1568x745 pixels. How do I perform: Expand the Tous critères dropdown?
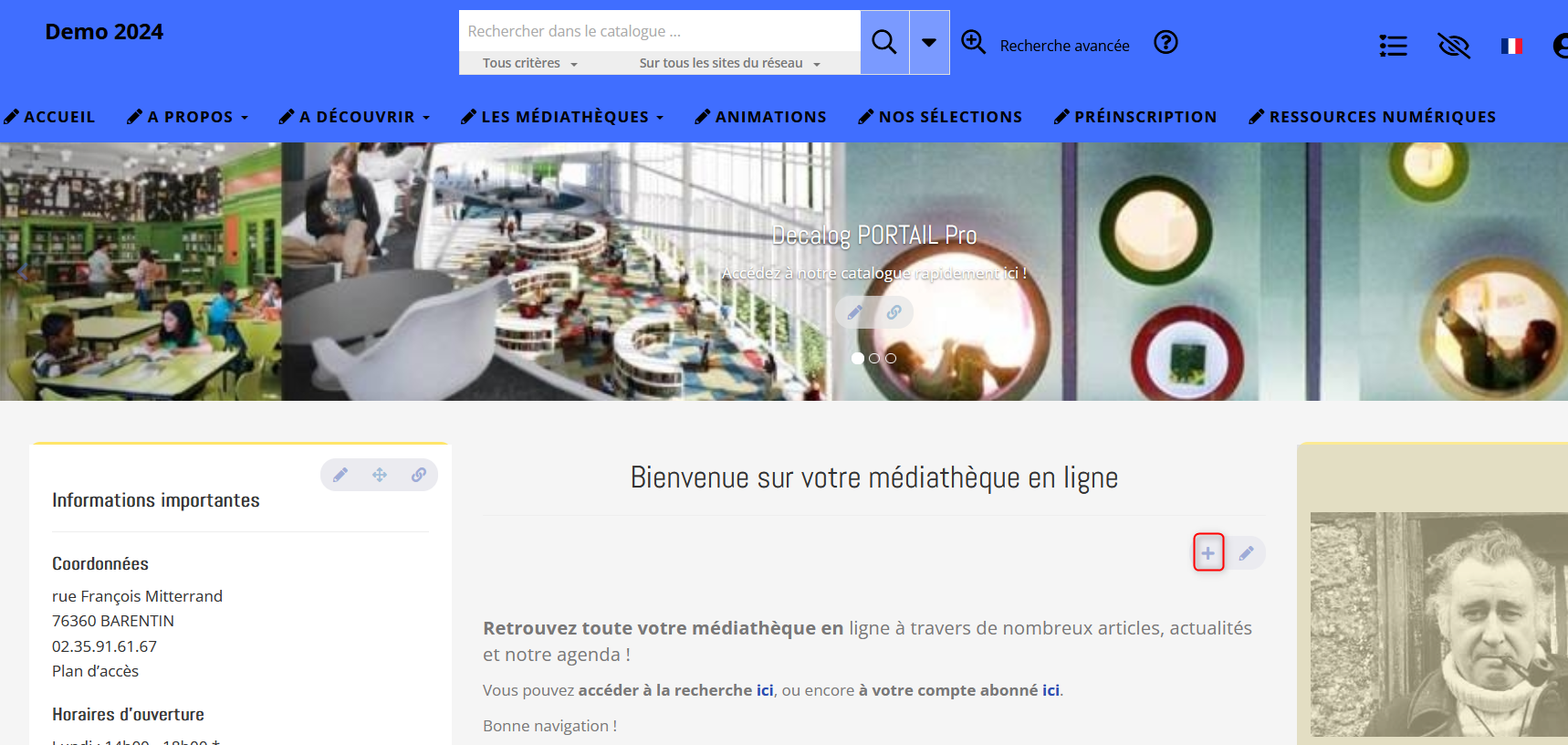(x=529, y=63)
